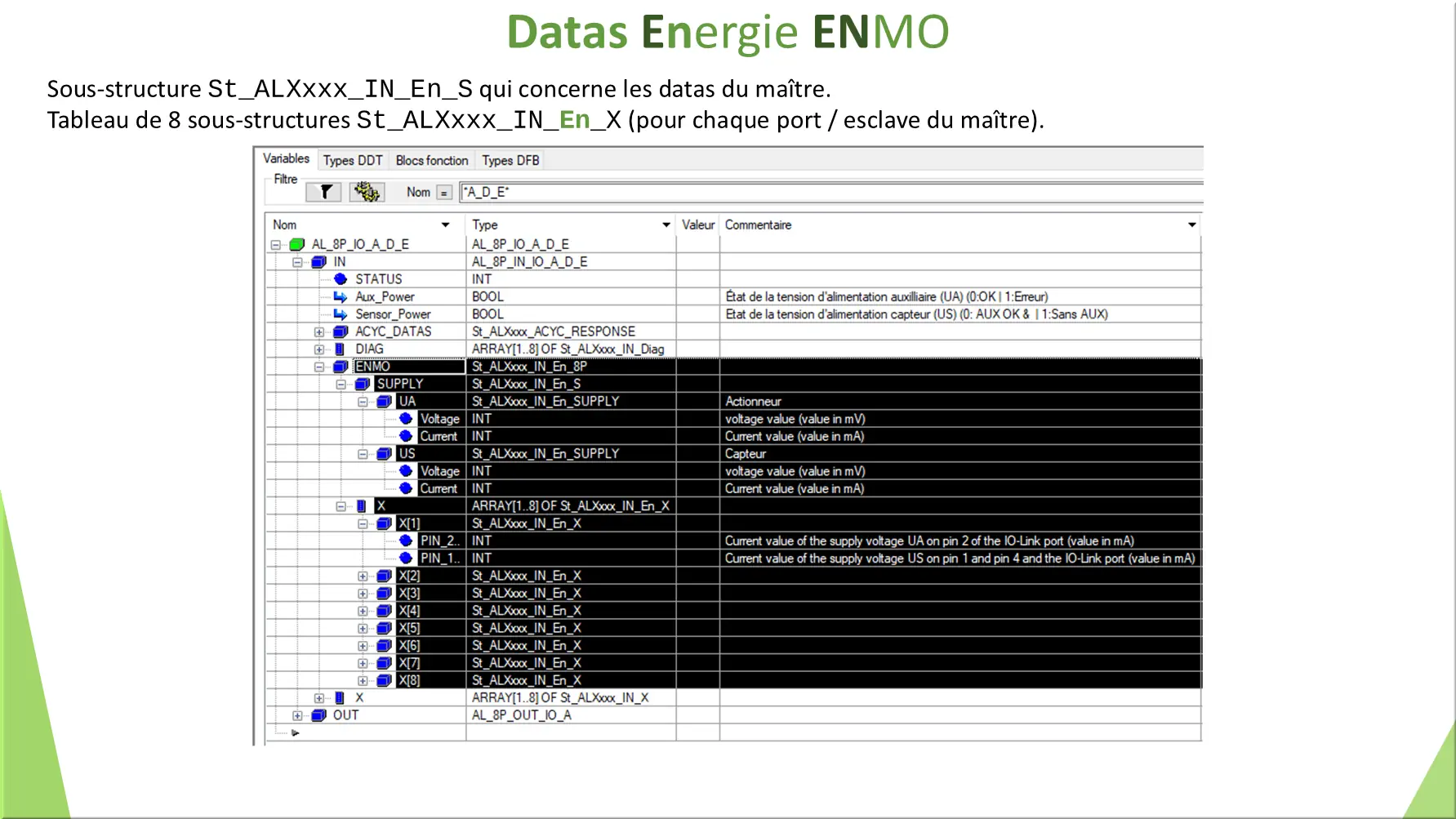This screenshot has height=819, width=1456.
Task: Click the Valeur column header
Action: tap(698, 225)
